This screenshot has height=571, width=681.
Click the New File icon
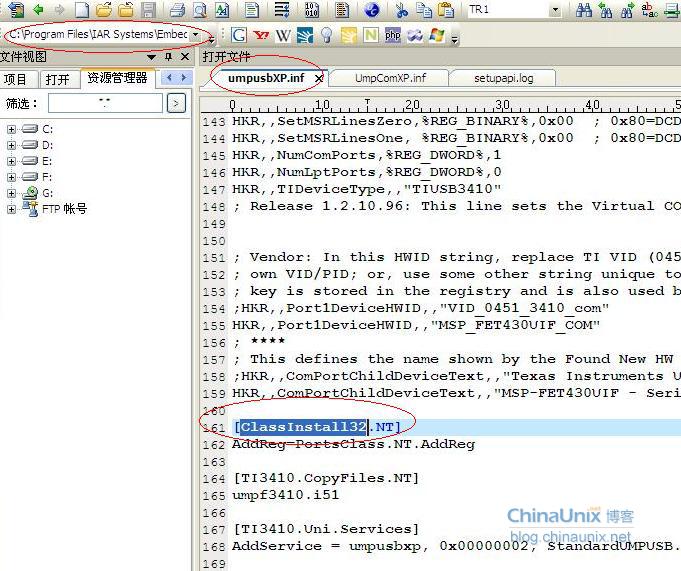(x=81, y=11)
